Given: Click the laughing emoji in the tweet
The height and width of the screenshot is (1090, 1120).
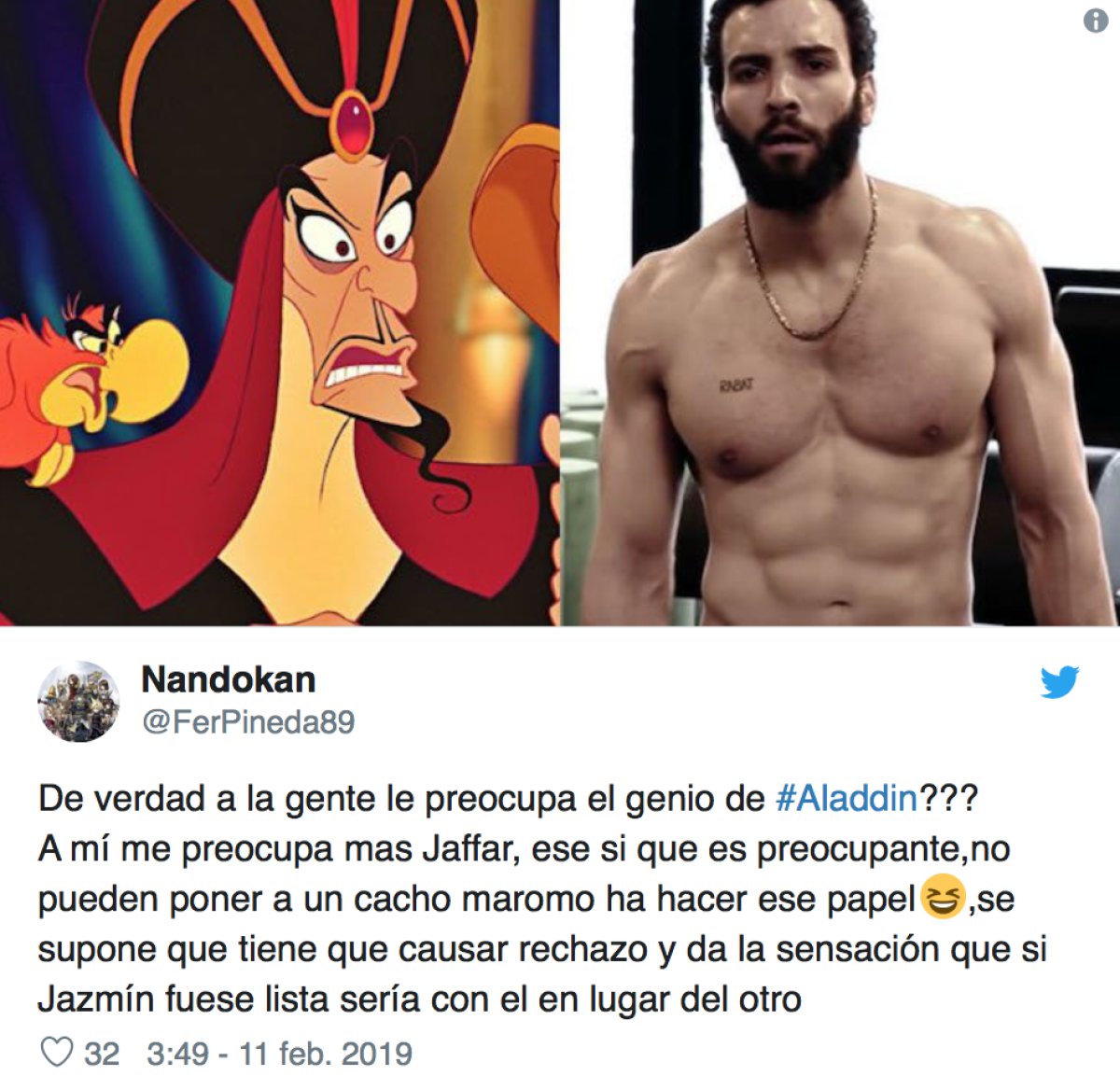Looking at the screenshot, I should click(943, 897).
